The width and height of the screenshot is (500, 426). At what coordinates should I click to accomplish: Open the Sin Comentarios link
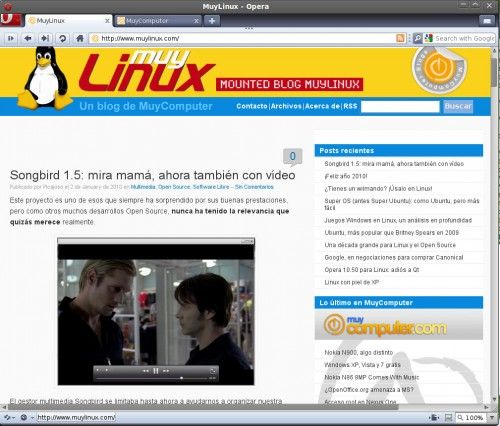254,187
